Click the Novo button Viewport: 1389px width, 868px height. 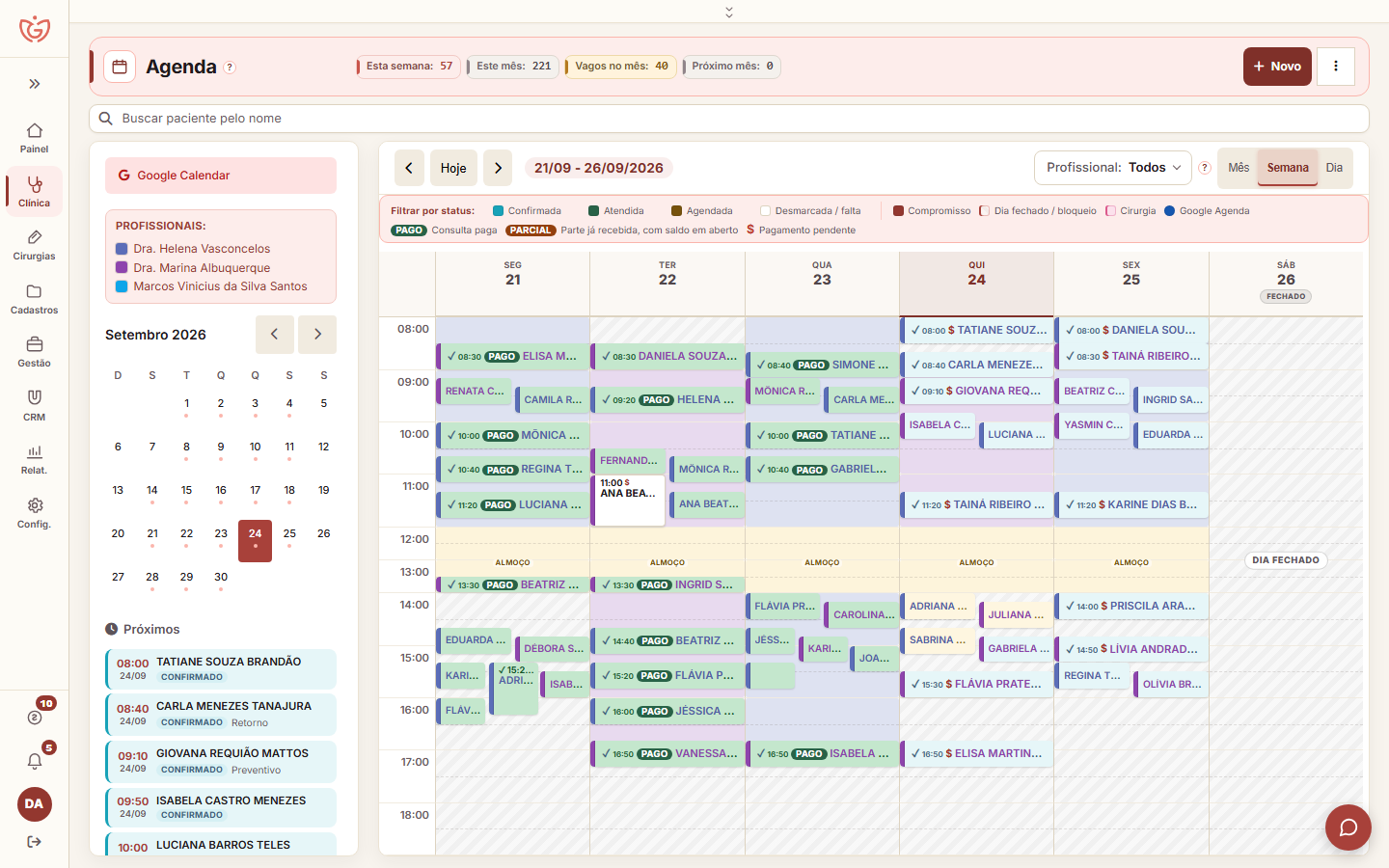[1277, 67]
